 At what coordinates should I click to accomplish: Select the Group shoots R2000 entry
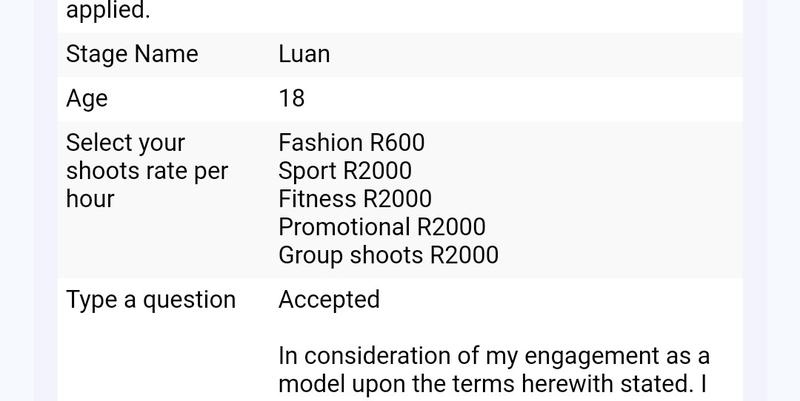[x=388, y=255]
